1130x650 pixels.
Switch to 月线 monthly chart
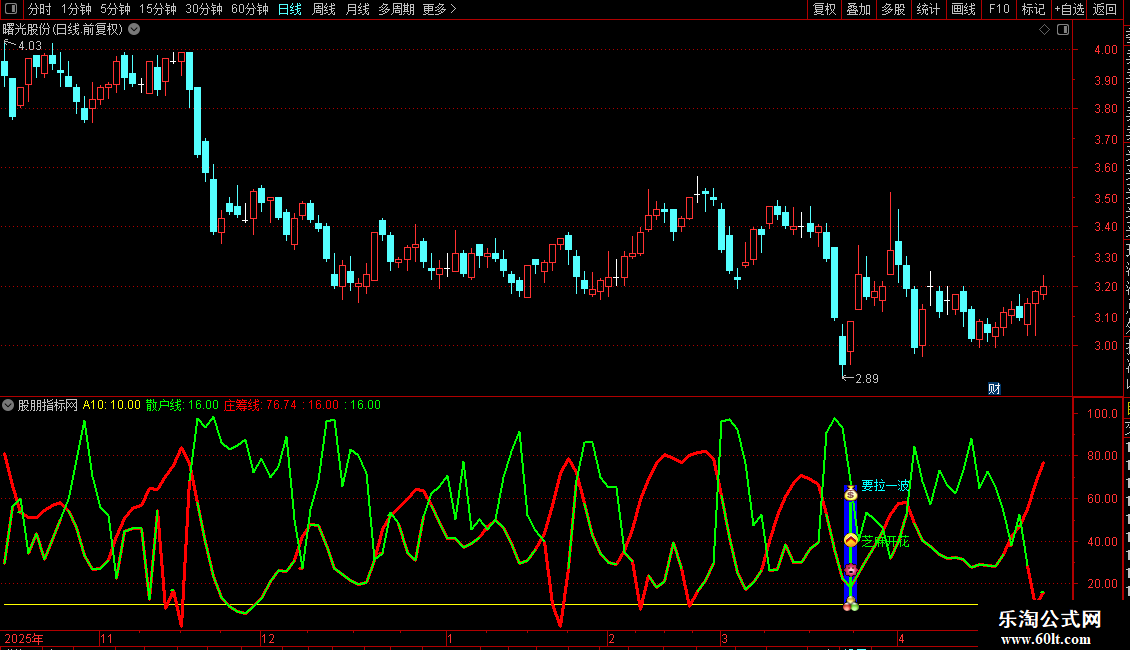(357, 9)
